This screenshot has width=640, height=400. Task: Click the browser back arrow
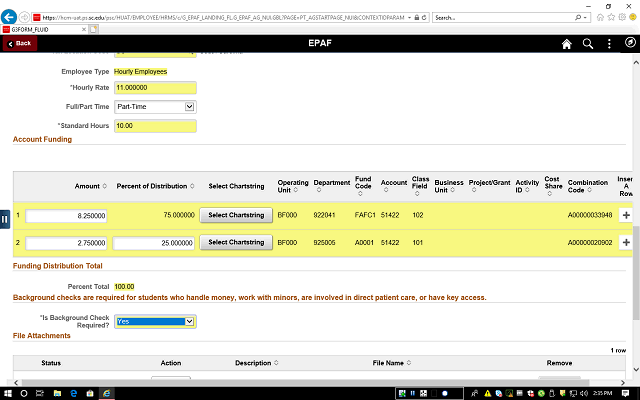click(11, 17)
